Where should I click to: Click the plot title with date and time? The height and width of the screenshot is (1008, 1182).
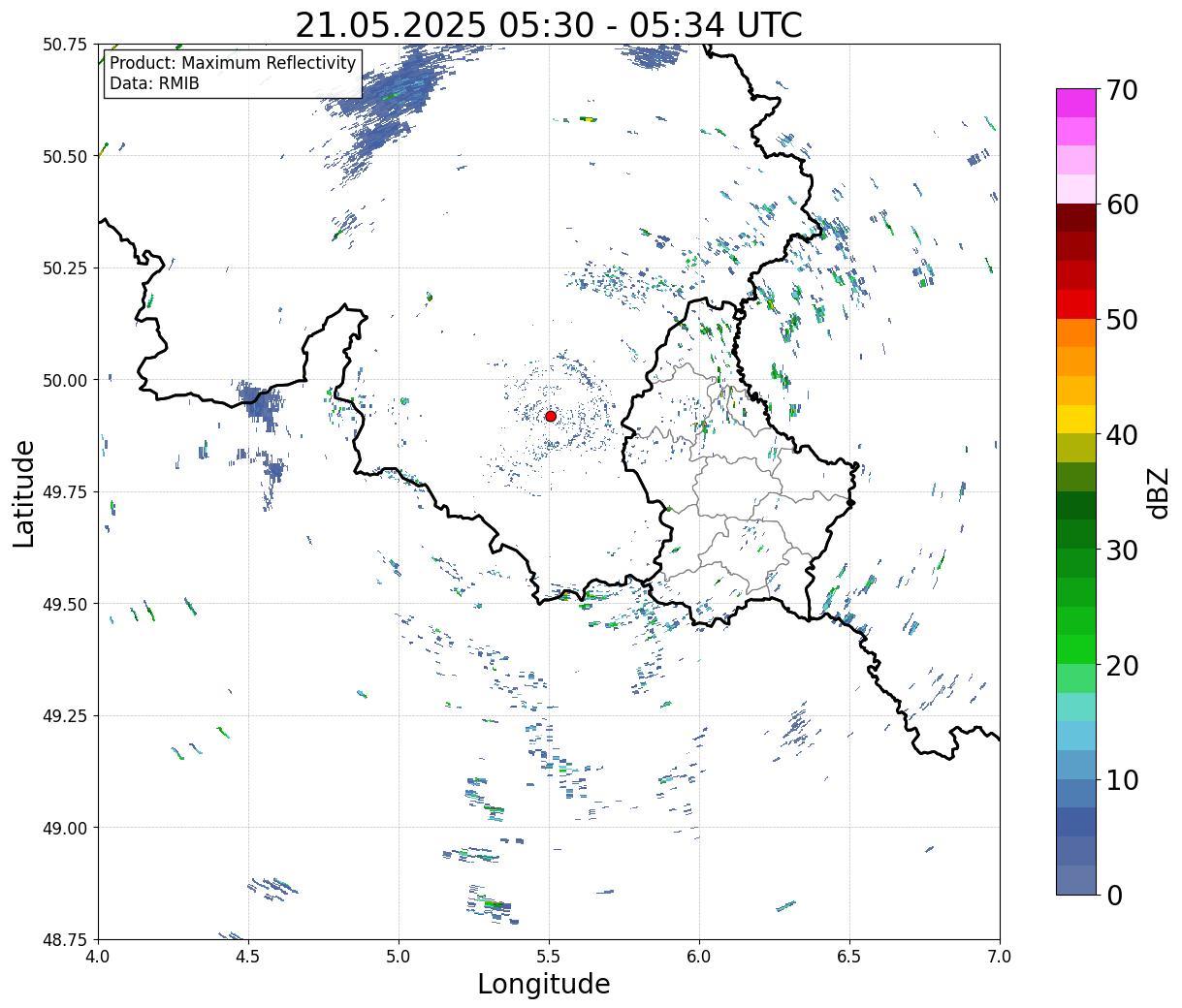[549, 24]
